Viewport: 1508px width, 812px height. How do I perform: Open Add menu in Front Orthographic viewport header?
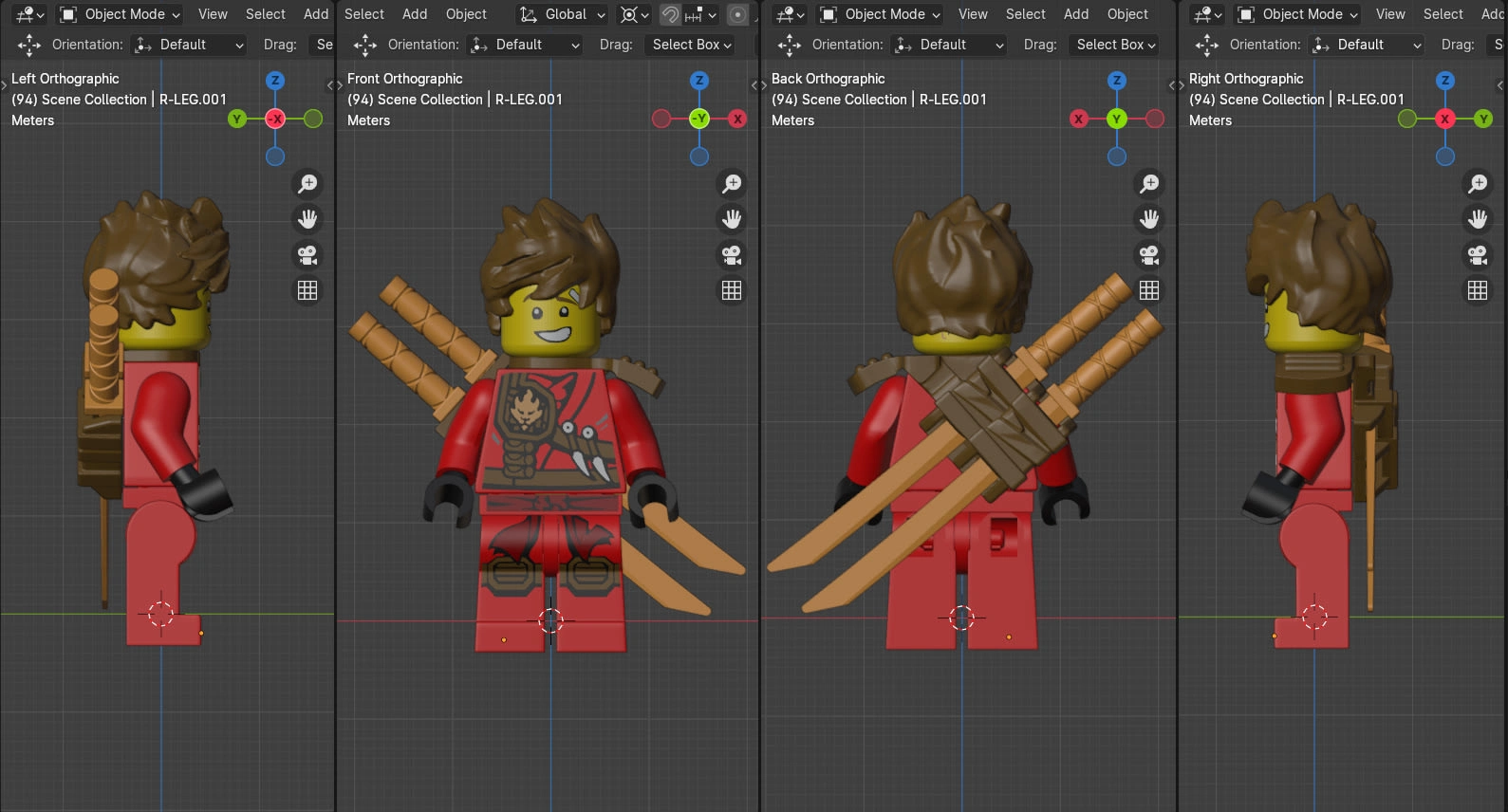415,14
